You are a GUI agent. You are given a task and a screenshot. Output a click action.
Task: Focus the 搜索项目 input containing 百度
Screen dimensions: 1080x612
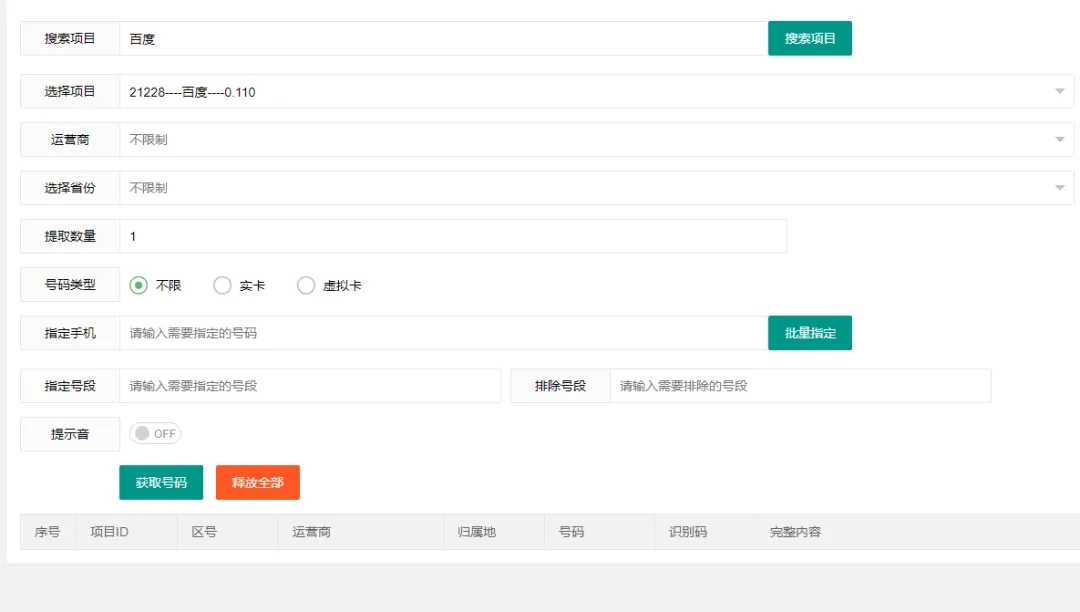[442, 39]
